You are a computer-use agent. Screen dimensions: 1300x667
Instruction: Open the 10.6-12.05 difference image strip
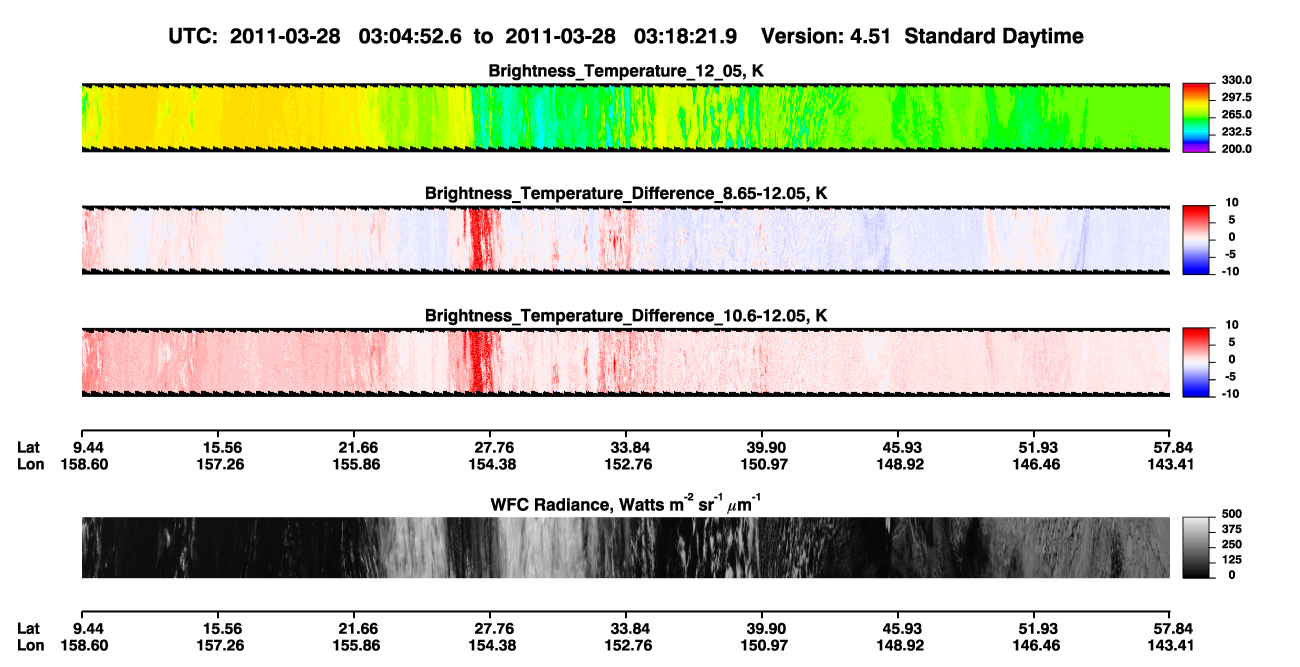pyautogui.click(x=625, y=363)
